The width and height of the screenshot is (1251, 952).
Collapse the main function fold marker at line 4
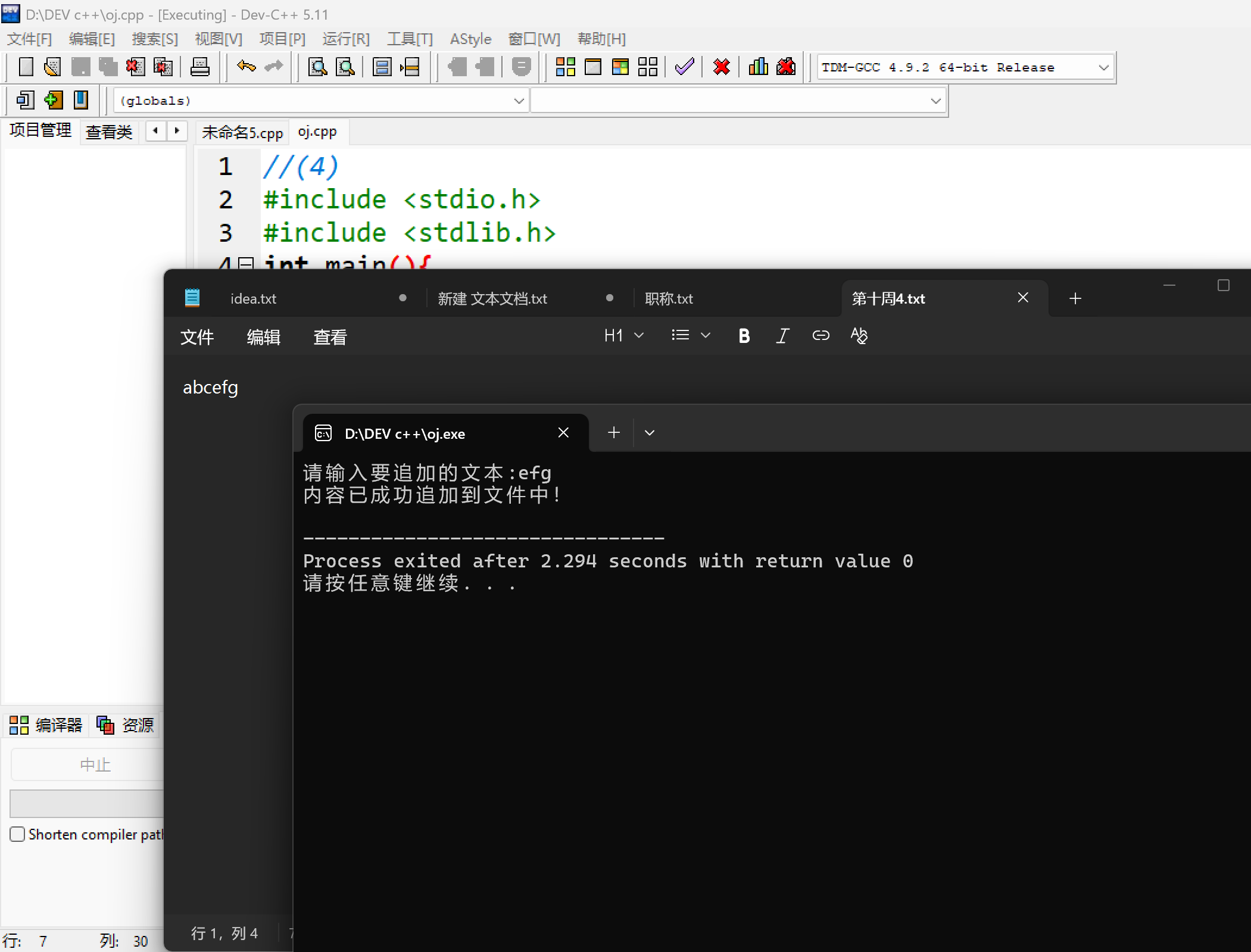coord(245,264)
